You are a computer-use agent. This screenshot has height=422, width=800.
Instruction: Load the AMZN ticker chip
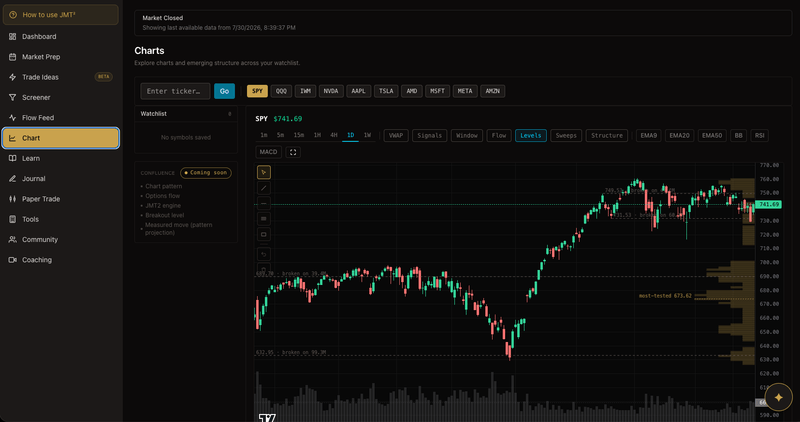[492, 91]
